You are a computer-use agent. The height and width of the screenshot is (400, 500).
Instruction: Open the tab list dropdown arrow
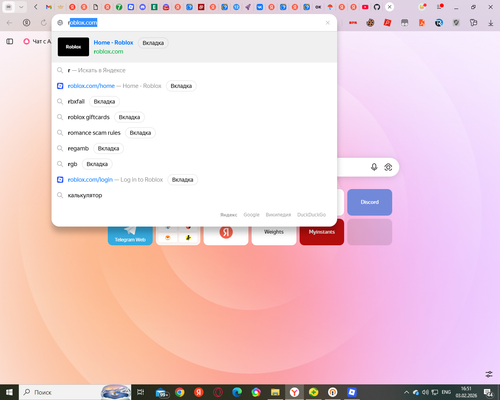click(21, 7)
